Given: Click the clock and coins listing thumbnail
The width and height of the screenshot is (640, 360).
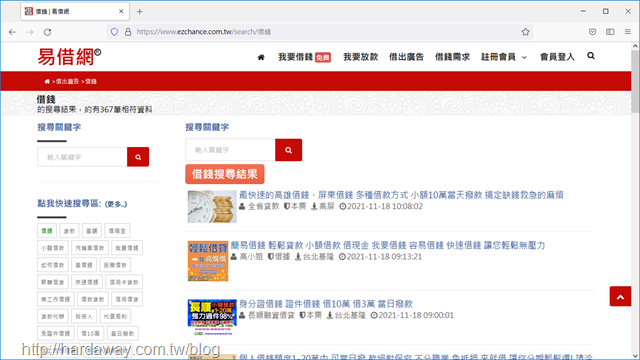Looking at the screenshot, I should click(x=212, y=207).
